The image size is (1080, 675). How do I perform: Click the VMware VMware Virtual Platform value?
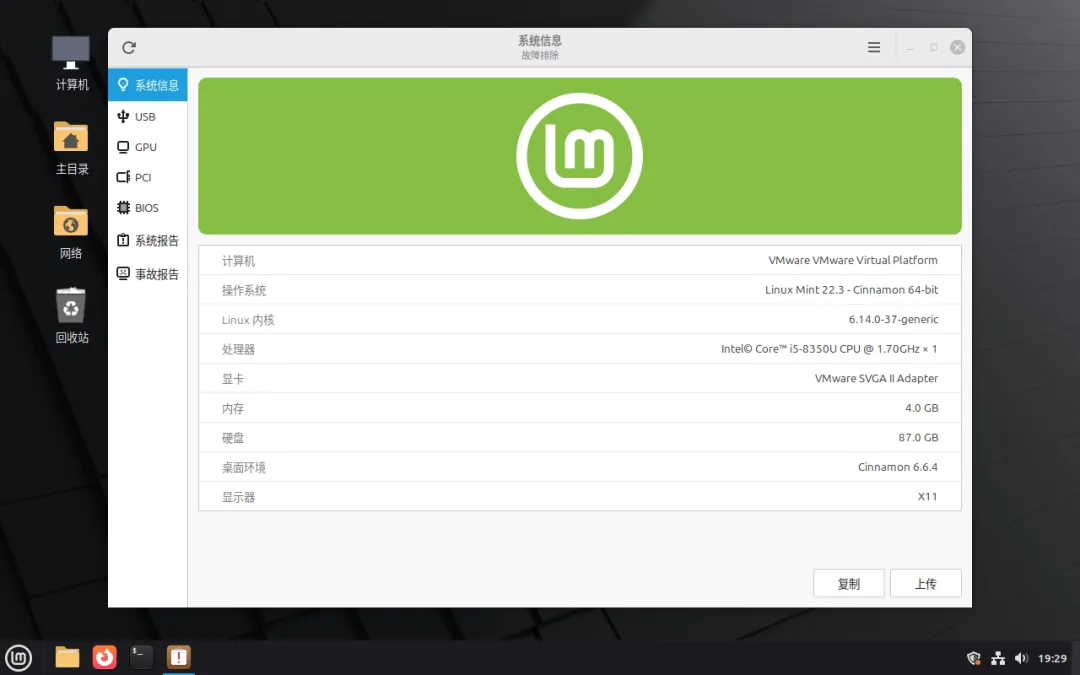(853, 260)
